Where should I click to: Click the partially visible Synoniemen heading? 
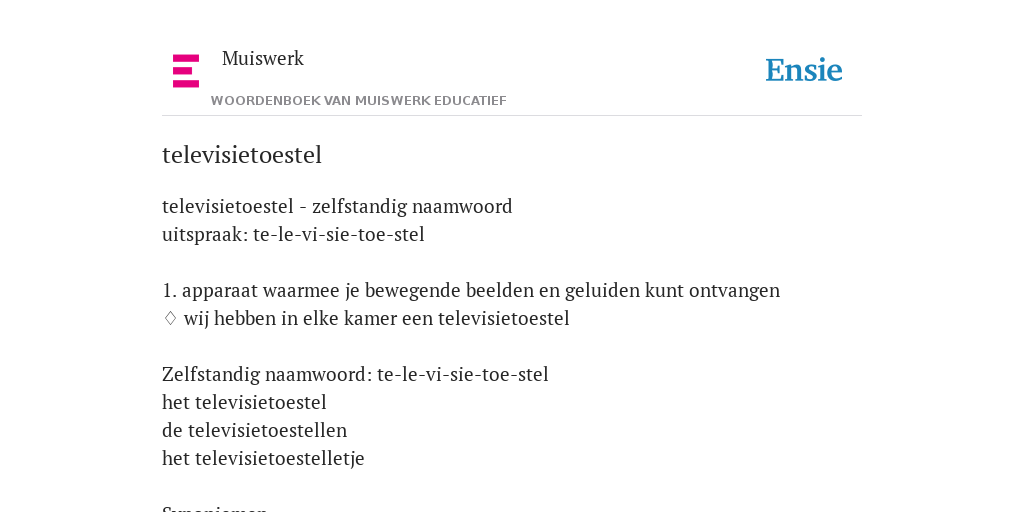click(215, 508)
